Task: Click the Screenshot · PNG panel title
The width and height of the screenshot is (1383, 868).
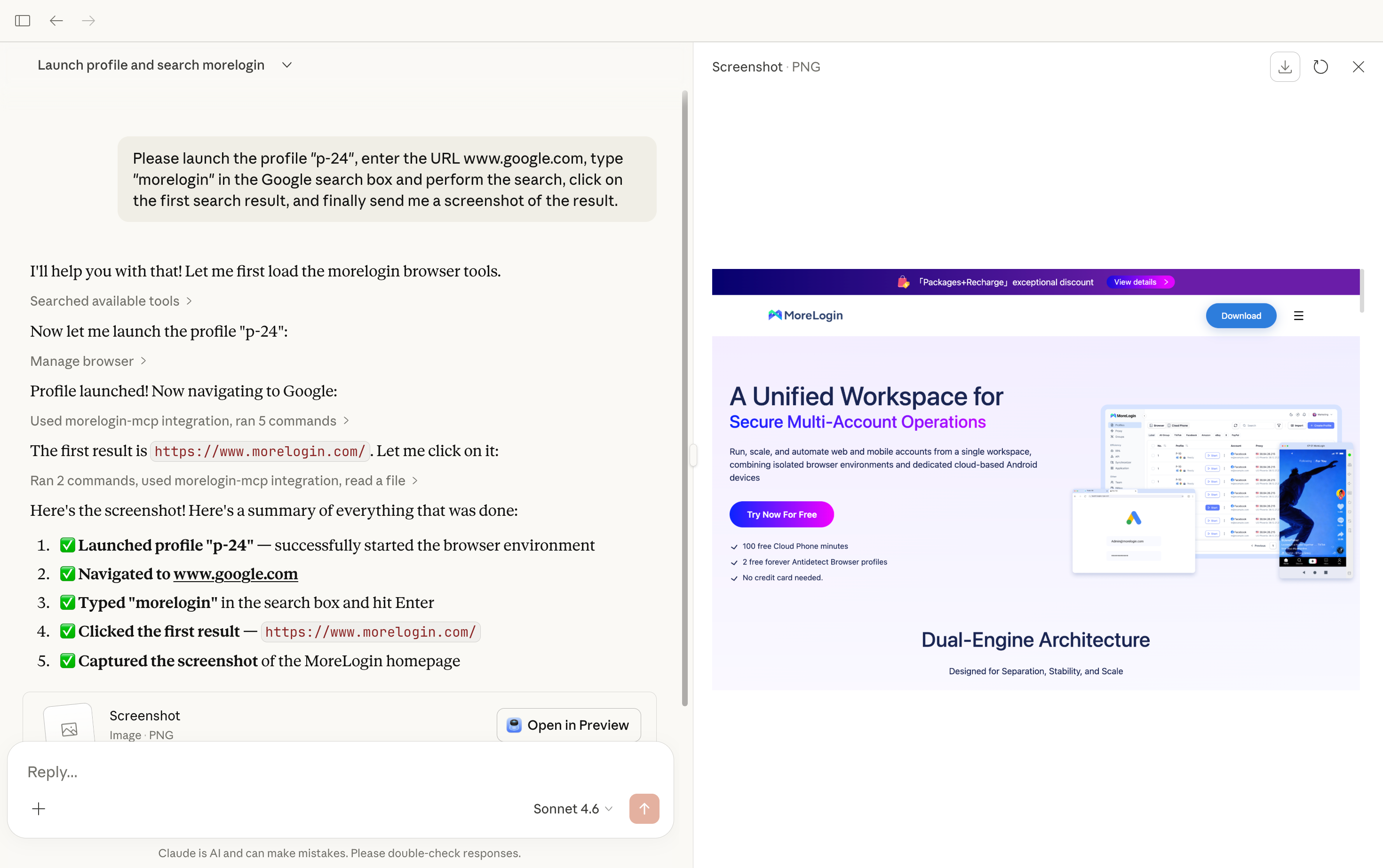Action: tap(766, 67)
